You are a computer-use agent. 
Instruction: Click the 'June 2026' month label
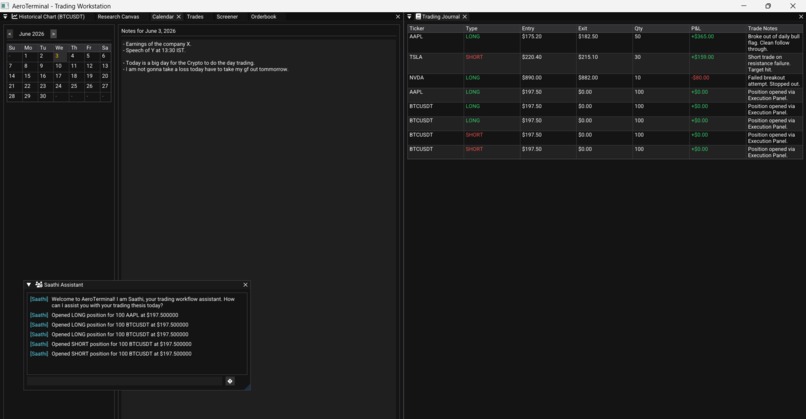(x=31, y=33)
